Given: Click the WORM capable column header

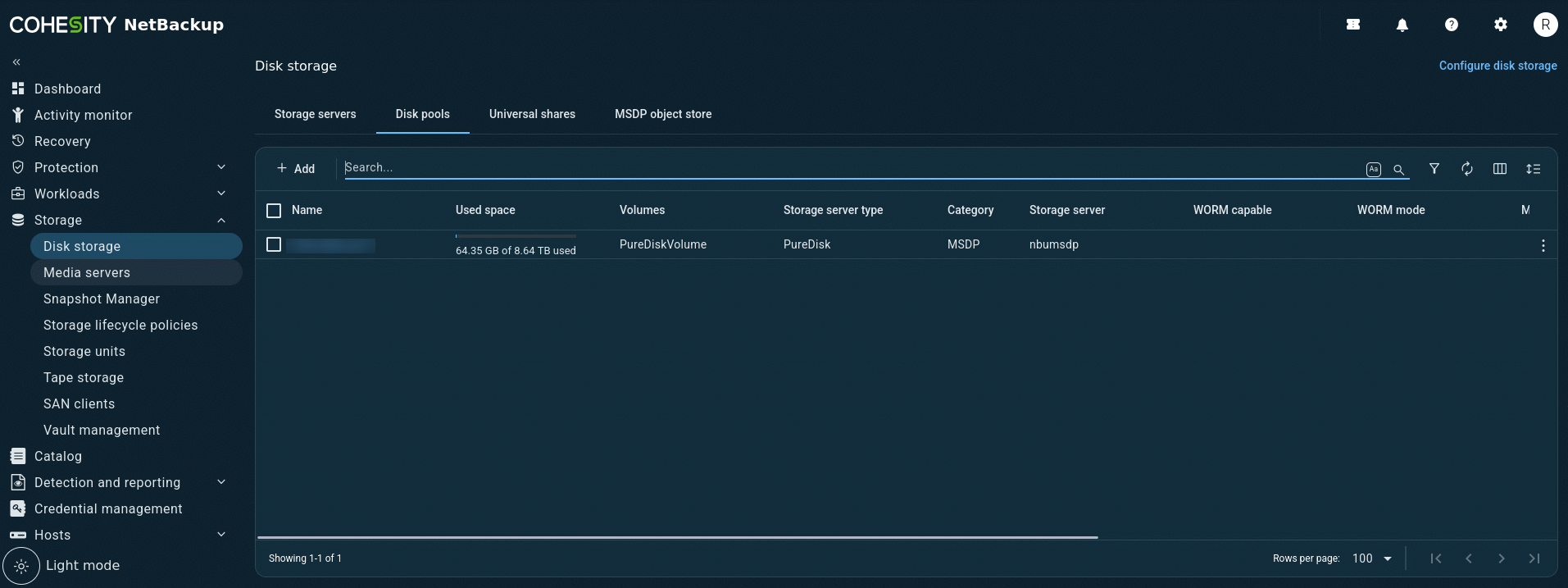Looking at the screenshot, I should point(1233,210).
